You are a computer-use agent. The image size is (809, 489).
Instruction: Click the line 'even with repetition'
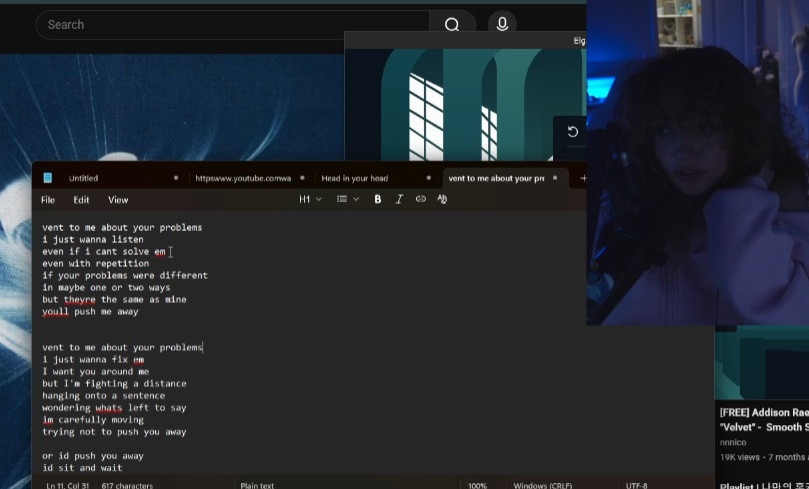point(95,263)
